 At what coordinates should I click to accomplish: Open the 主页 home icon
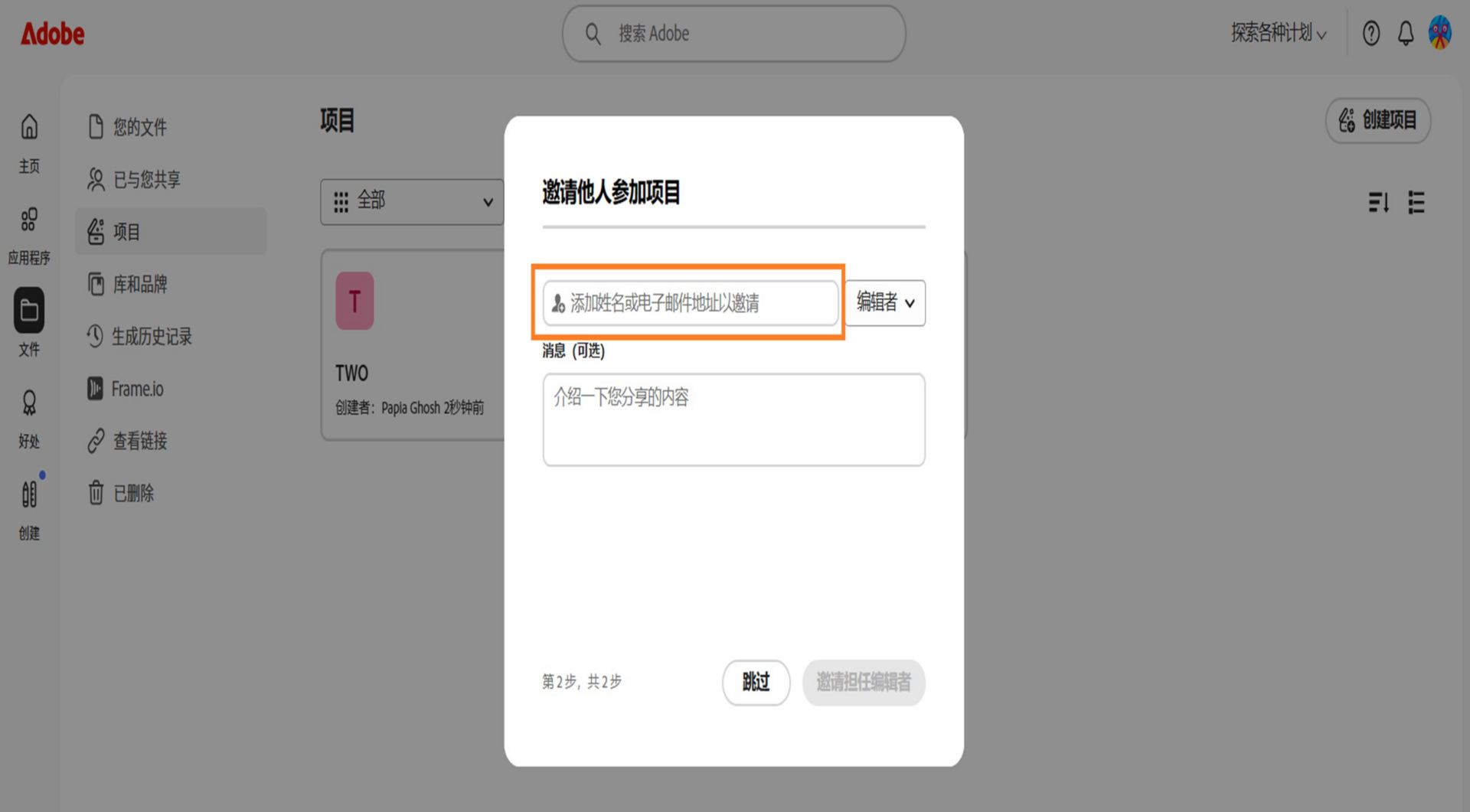click(x=29, y=127)
